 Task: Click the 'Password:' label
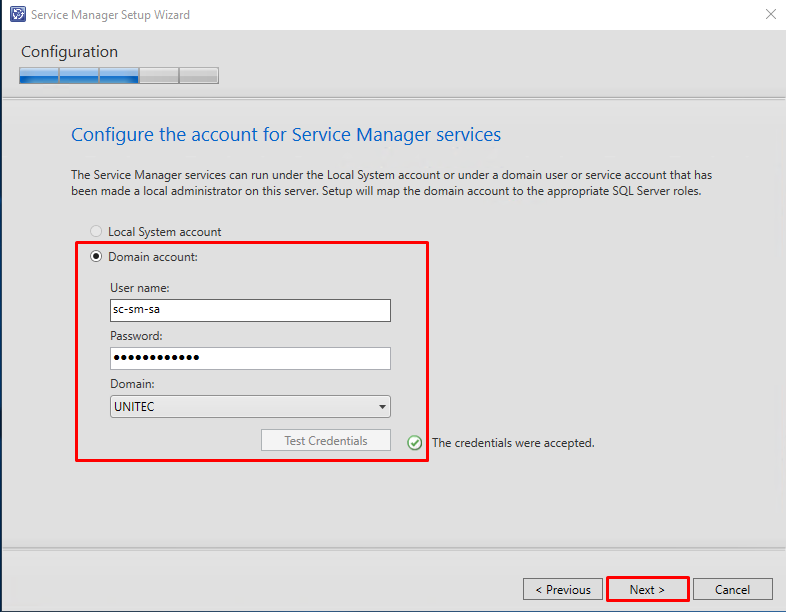point(136,336)
